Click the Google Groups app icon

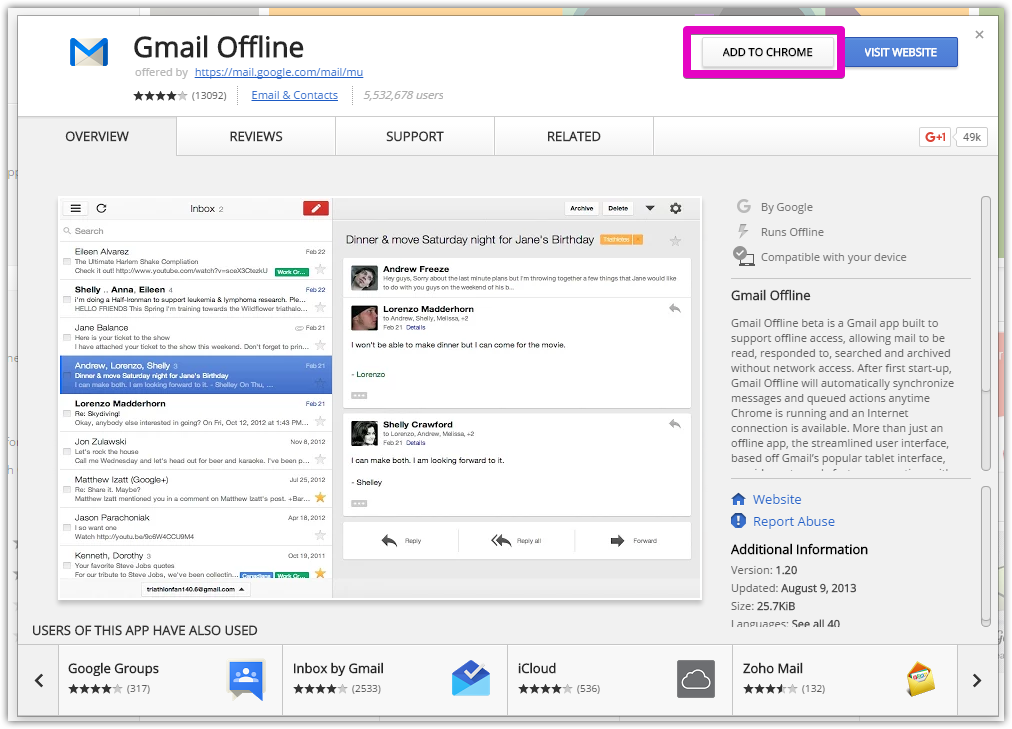click(244, 679)
